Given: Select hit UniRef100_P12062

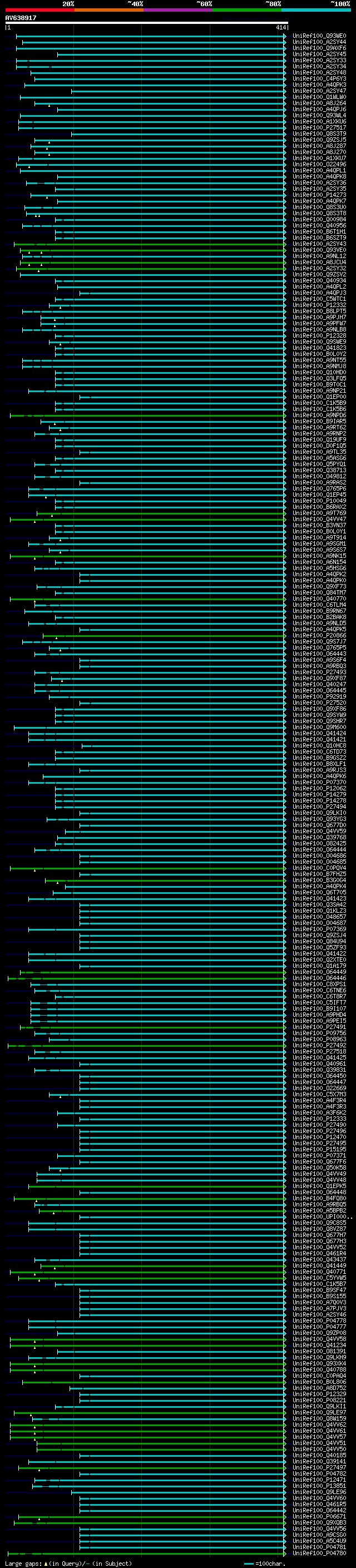Looking at the screenshot, I should (319, 788).
